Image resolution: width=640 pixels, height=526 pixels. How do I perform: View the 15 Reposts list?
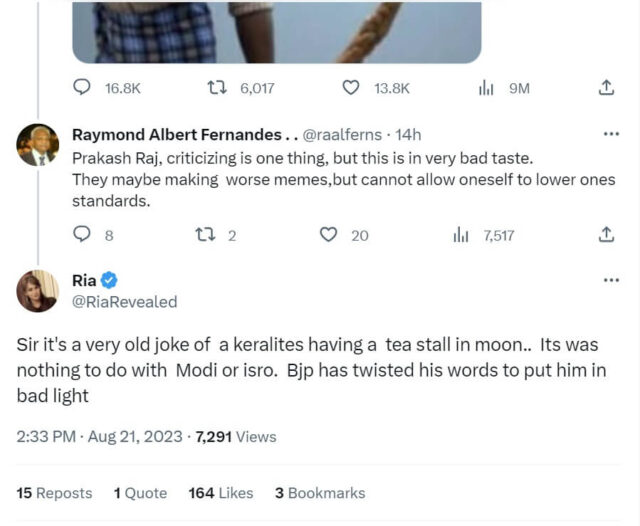click(55, 493)
